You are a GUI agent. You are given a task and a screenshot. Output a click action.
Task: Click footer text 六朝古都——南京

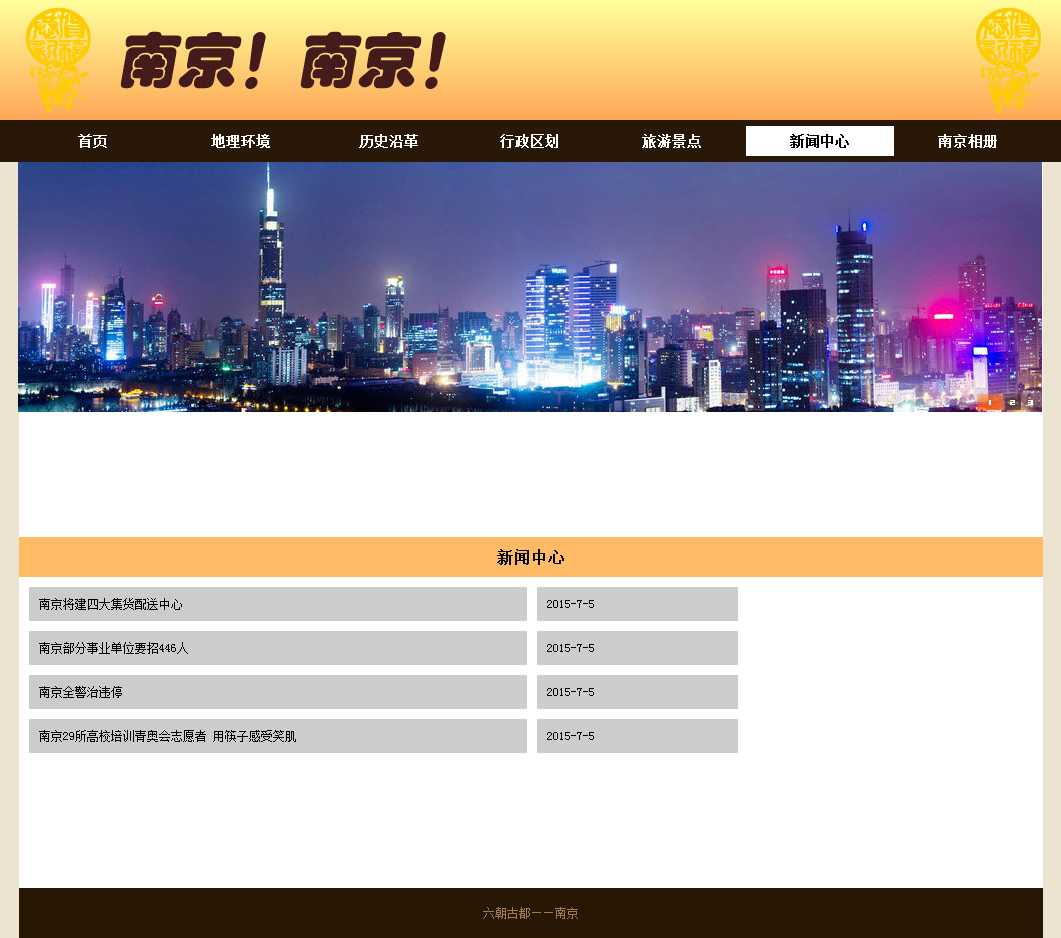530,913
